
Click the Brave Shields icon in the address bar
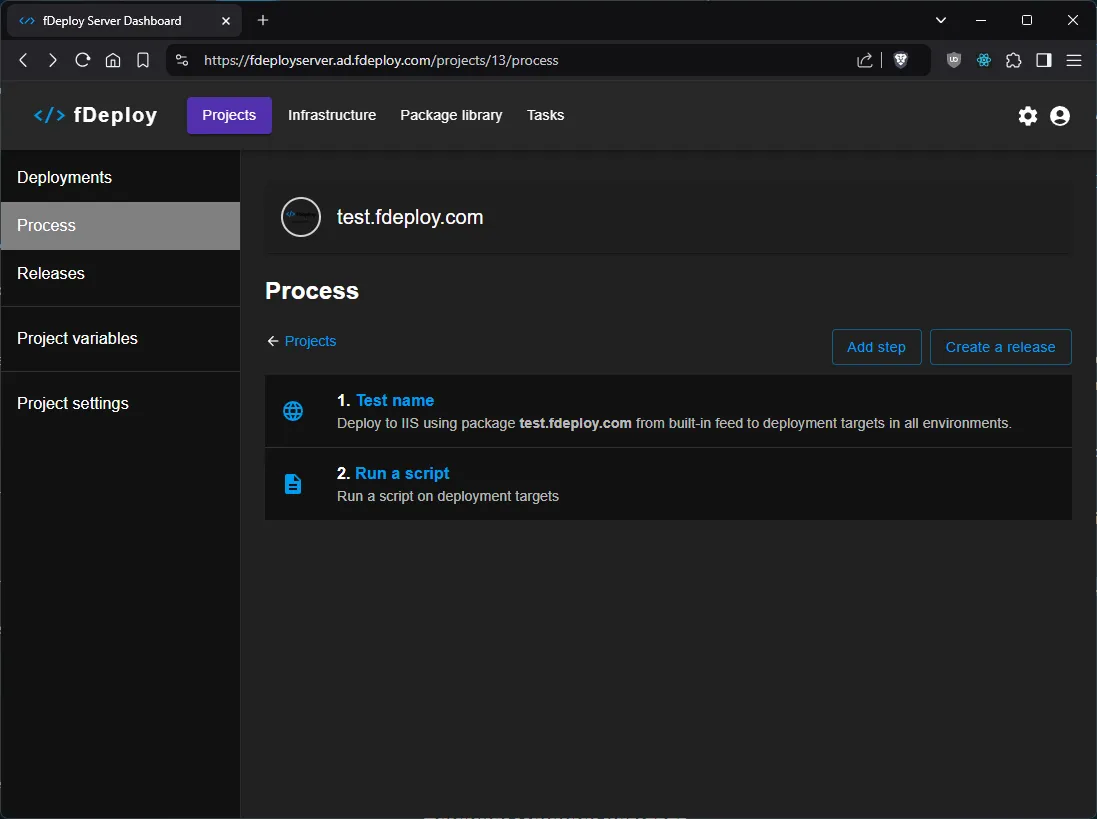pyautogui.click(x=901, y=60)
